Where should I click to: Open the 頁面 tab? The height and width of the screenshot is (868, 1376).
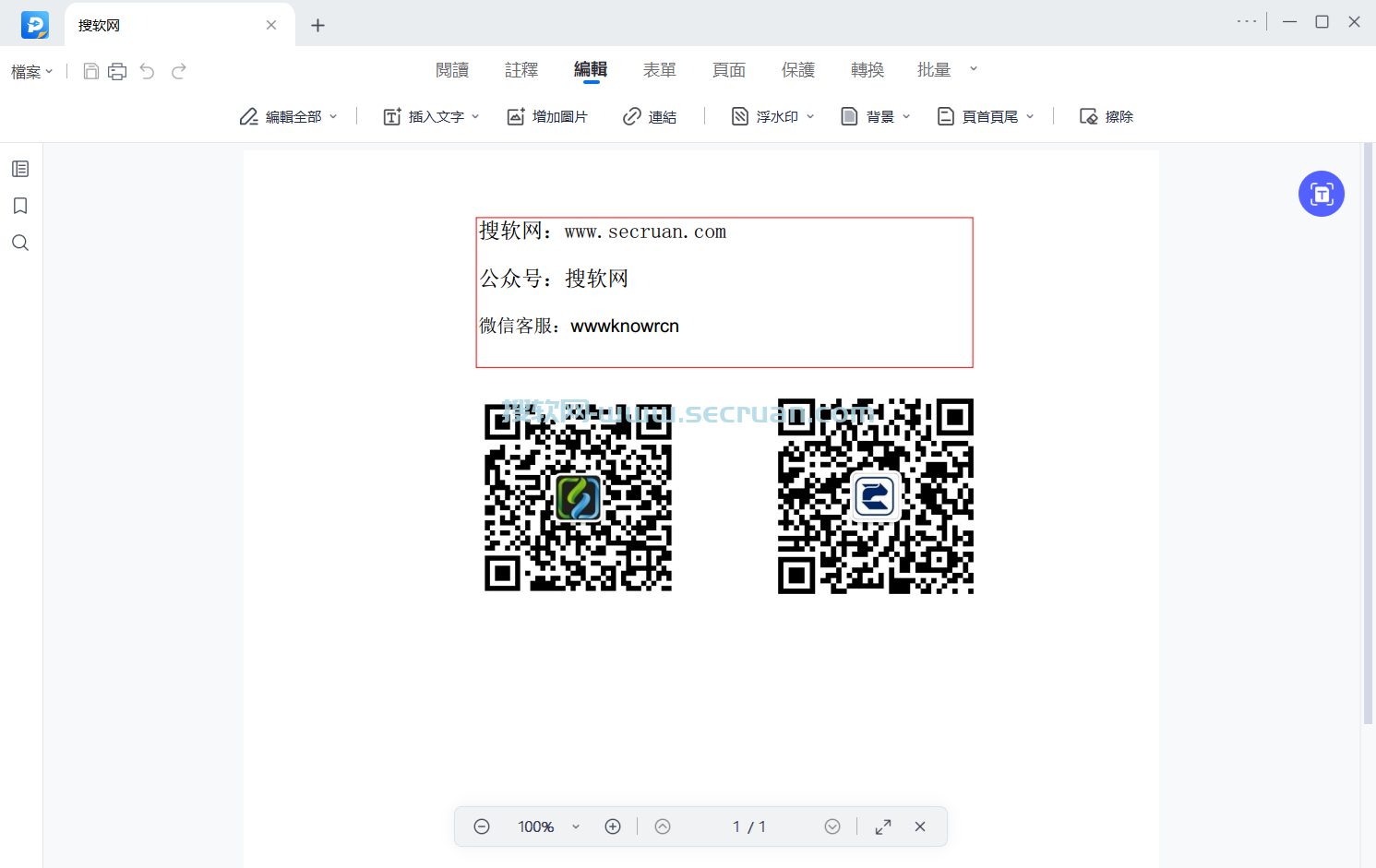tap(729, 70)
